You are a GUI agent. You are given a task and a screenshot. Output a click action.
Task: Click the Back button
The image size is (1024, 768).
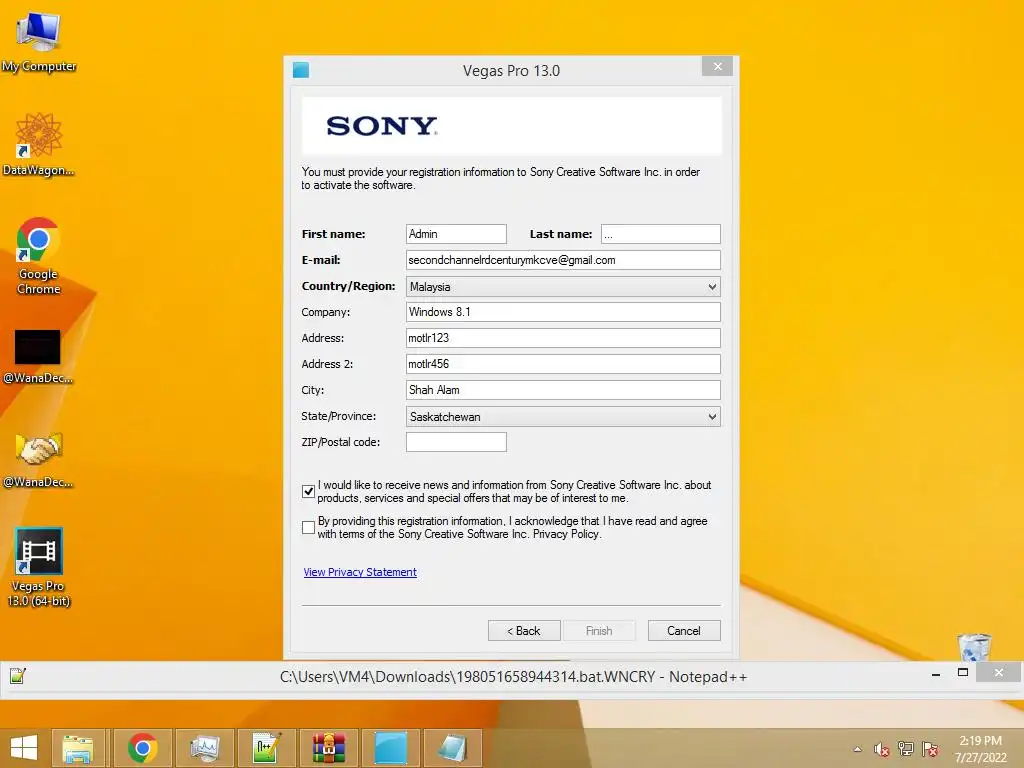point(524,630)
